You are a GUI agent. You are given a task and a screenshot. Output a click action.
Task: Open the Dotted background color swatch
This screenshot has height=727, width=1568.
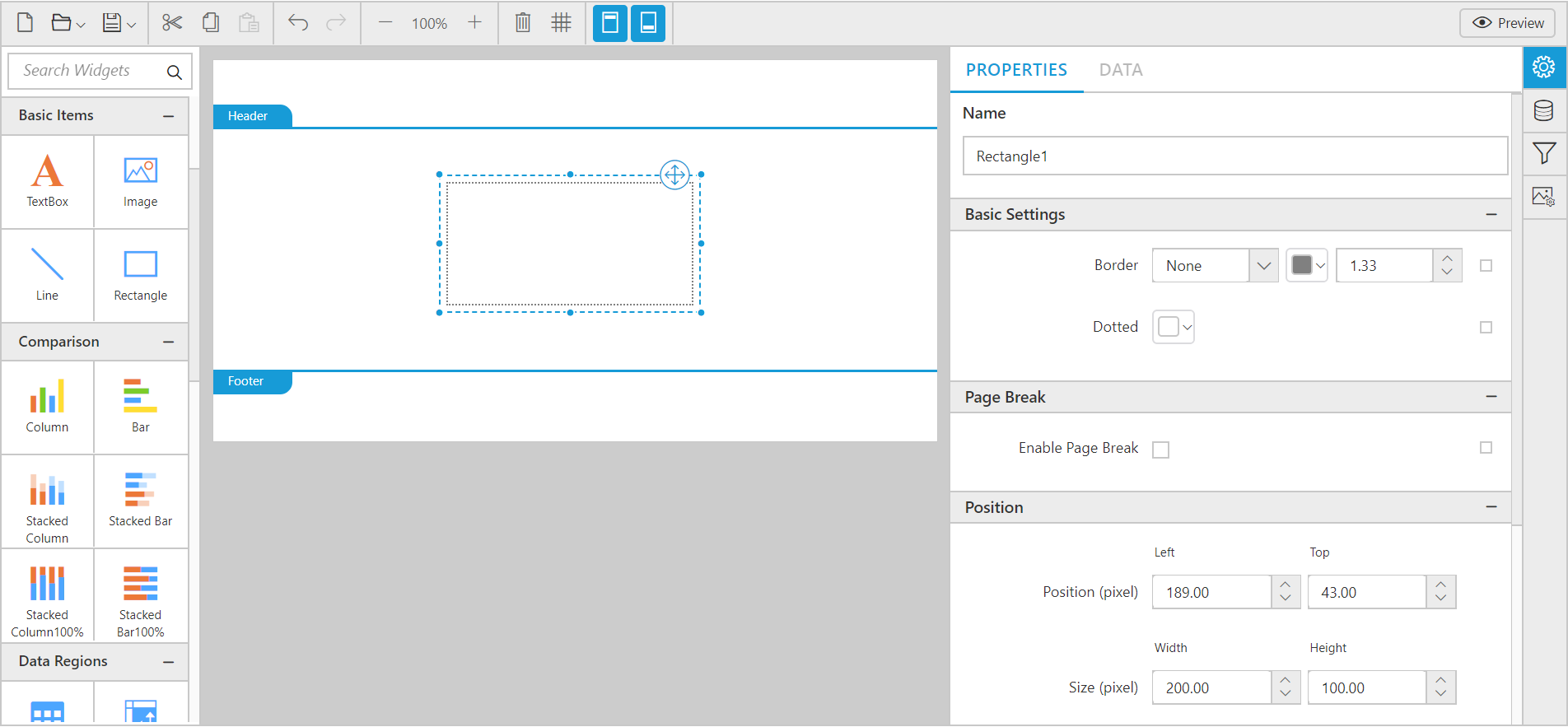(1174, 327)
